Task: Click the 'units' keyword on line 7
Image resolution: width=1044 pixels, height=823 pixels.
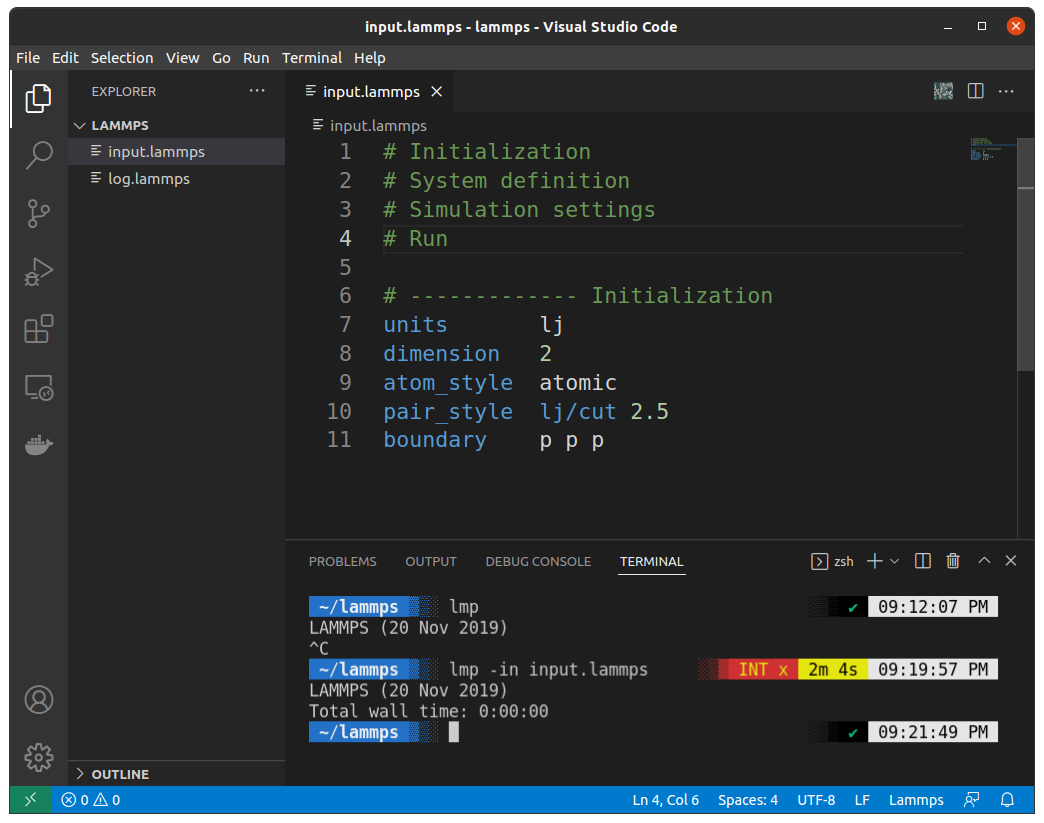Action: [x=415, y=325]
